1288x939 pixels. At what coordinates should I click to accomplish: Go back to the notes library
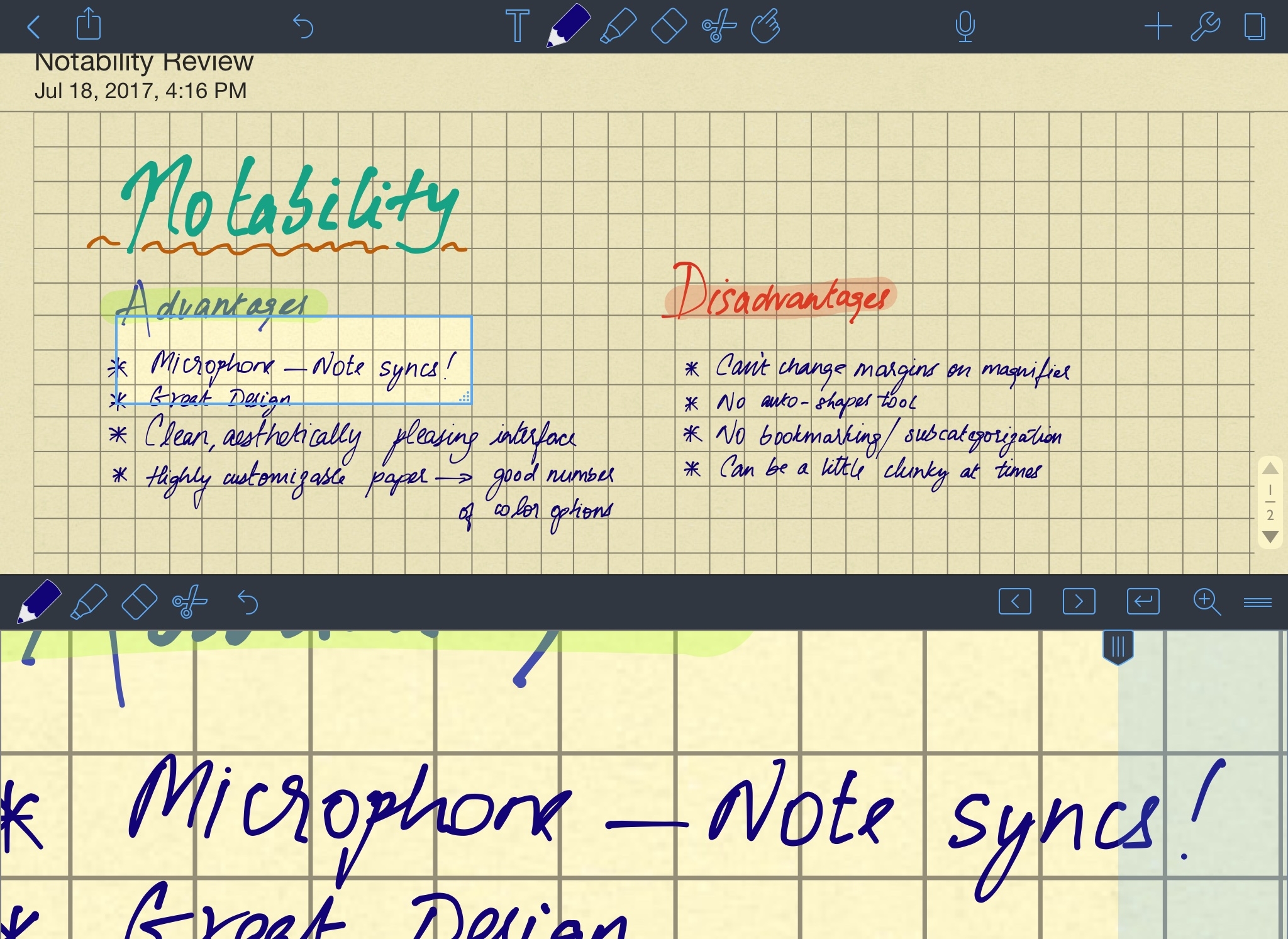(x=34, y=27)
